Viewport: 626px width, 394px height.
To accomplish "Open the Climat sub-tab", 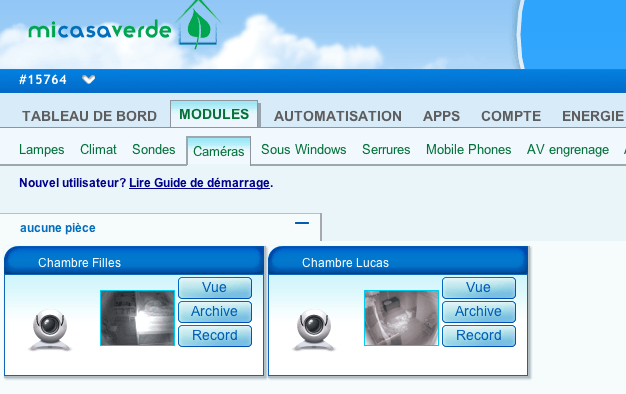I will click(98, 150).
